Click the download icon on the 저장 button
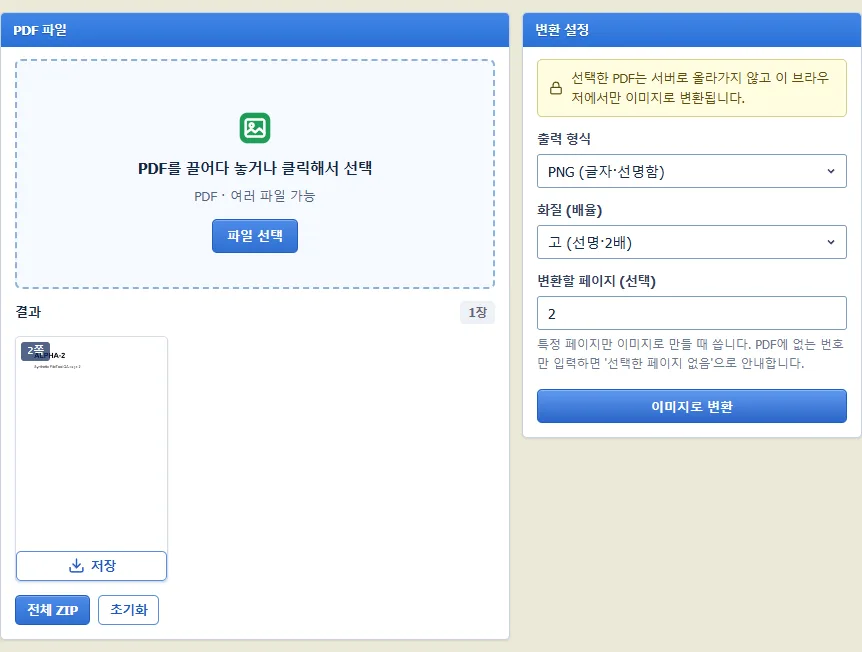 coord(76,565)
